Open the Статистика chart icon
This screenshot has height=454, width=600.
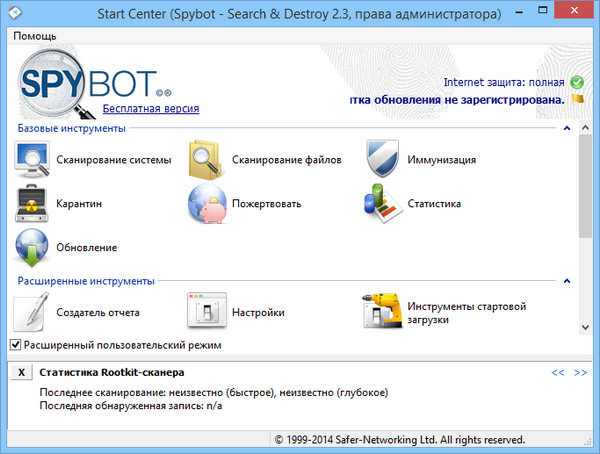coord(385,203)
